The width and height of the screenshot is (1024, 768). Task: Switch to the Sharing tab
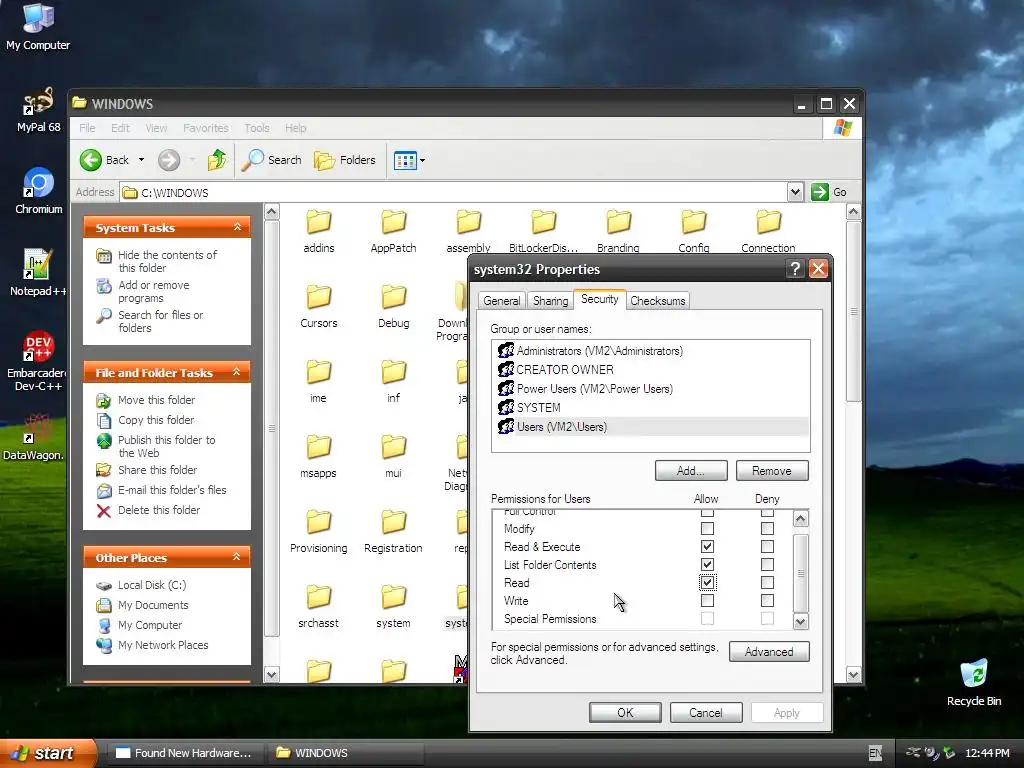point(550,300)
